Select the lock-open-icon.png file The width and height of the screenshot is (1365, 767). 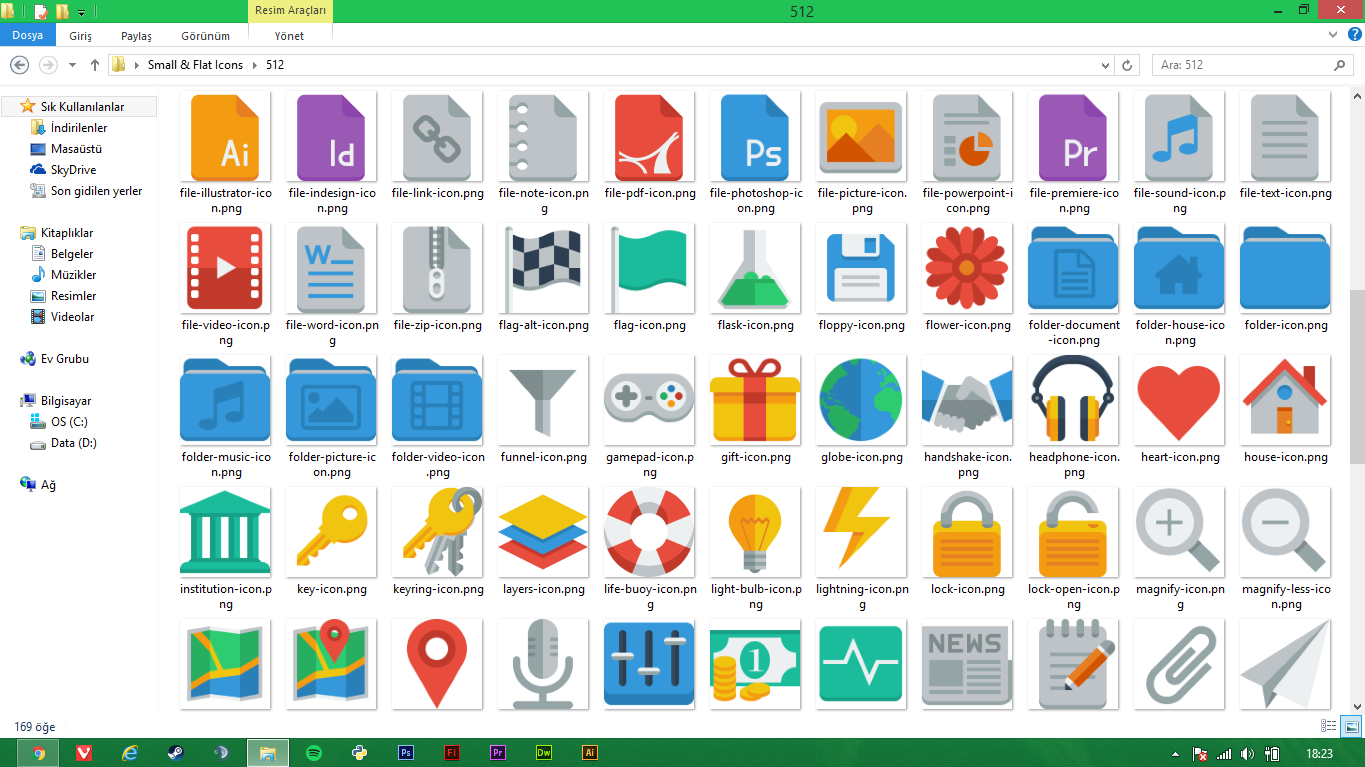point(1073,533)
